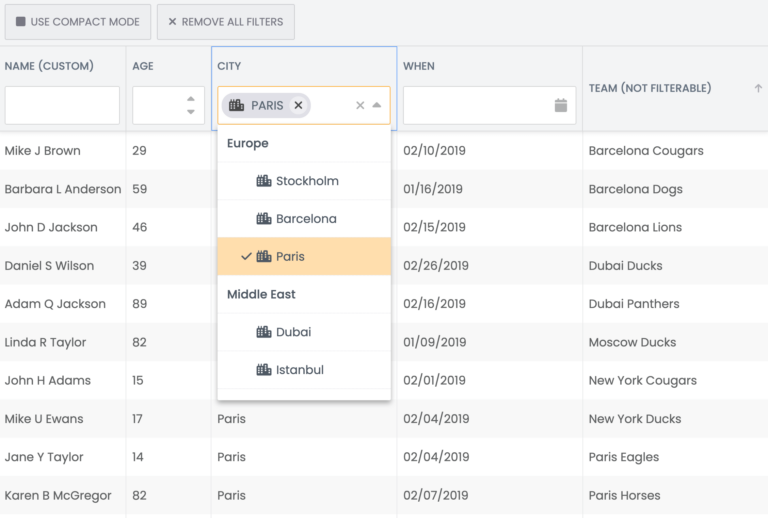Click the Paris Eagles team cell
The width and height of the screenshot is (768, 518).
tap(675, 457)
